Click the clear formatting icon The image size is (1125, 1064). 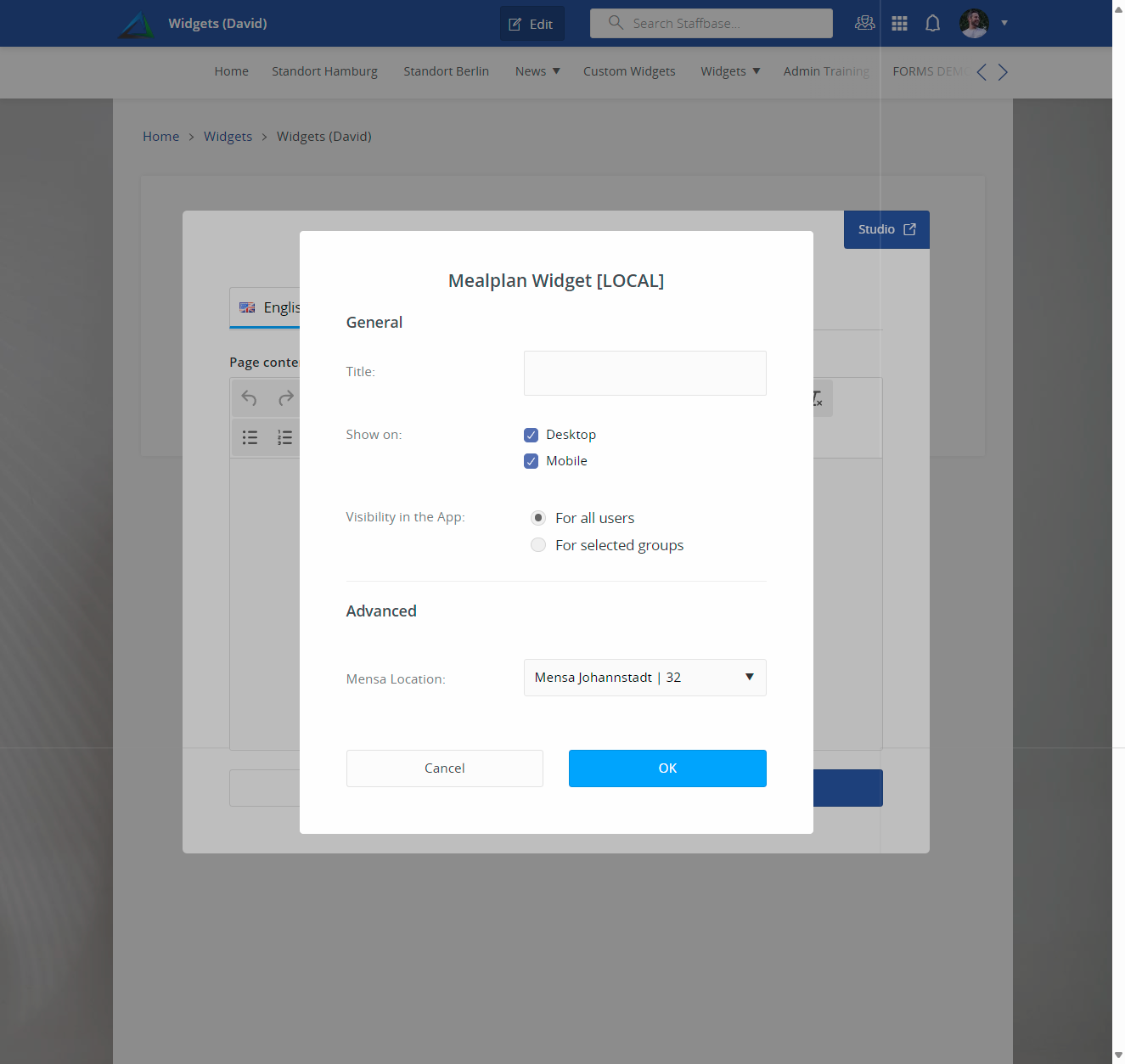tap(815, 397)
